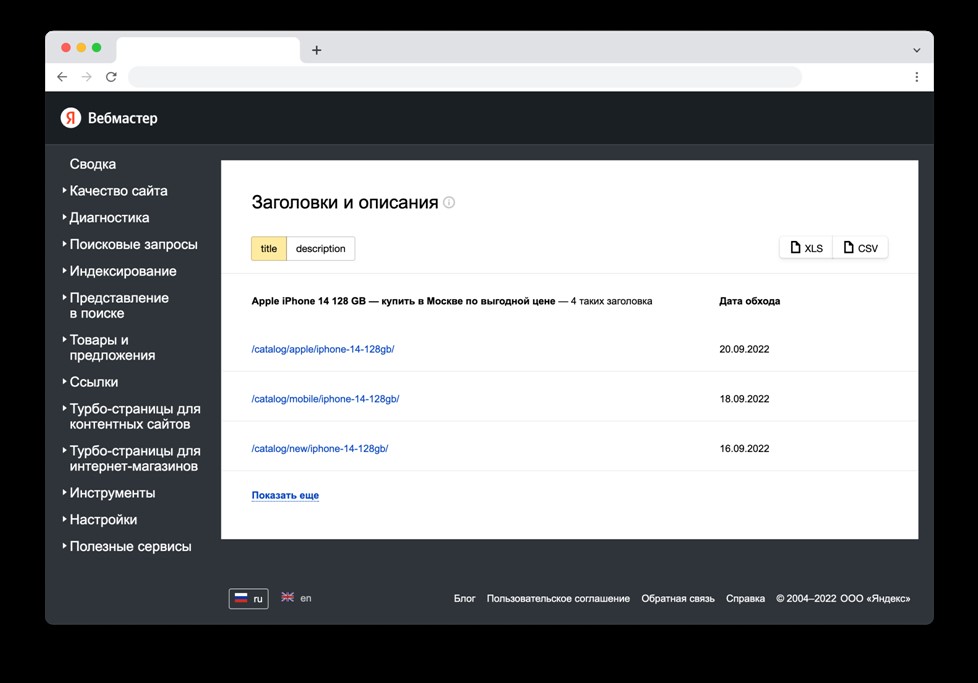Expand the Настройки section
The image size is (978, 683).
[x=100, y=520]
